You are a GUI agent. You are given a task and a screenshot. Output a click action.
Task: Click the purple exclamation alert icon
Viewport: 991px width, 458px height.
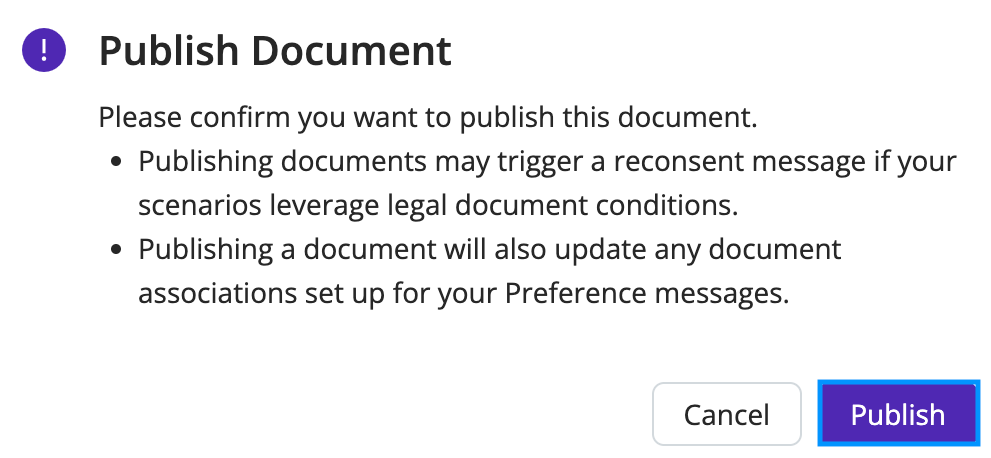(44, 50)
